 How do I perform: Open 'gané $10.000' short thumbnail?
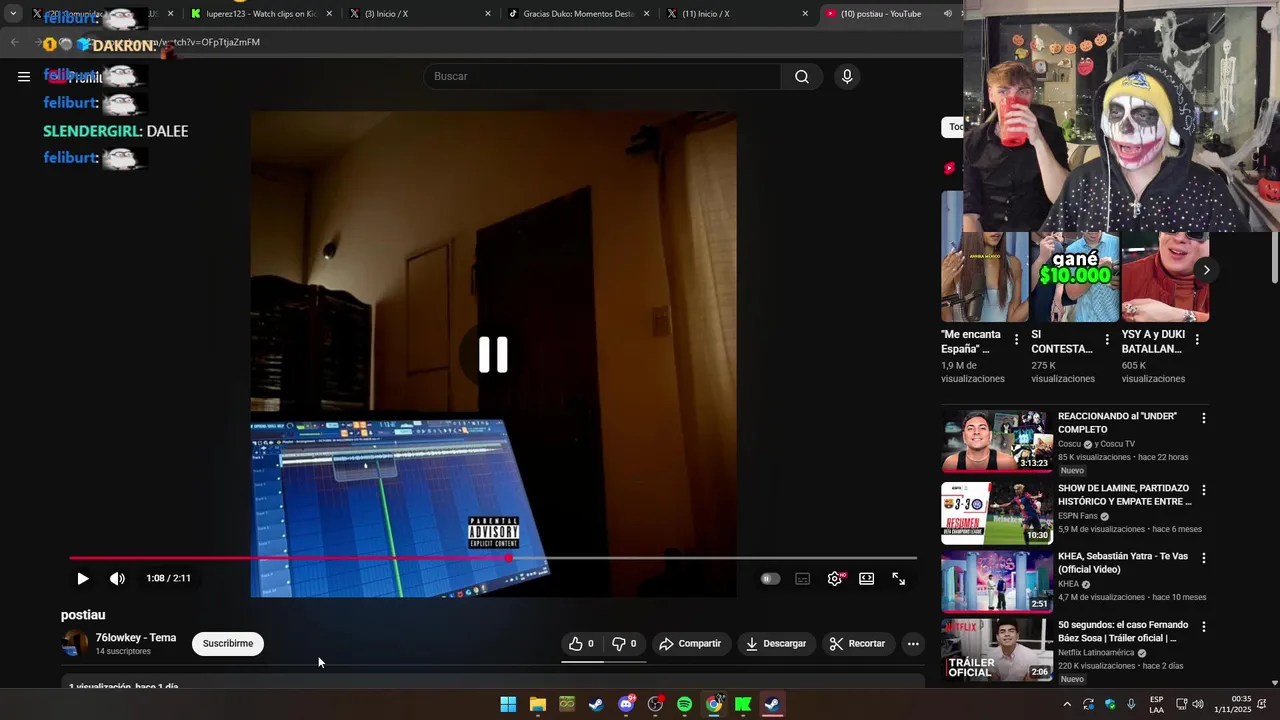1075,277
